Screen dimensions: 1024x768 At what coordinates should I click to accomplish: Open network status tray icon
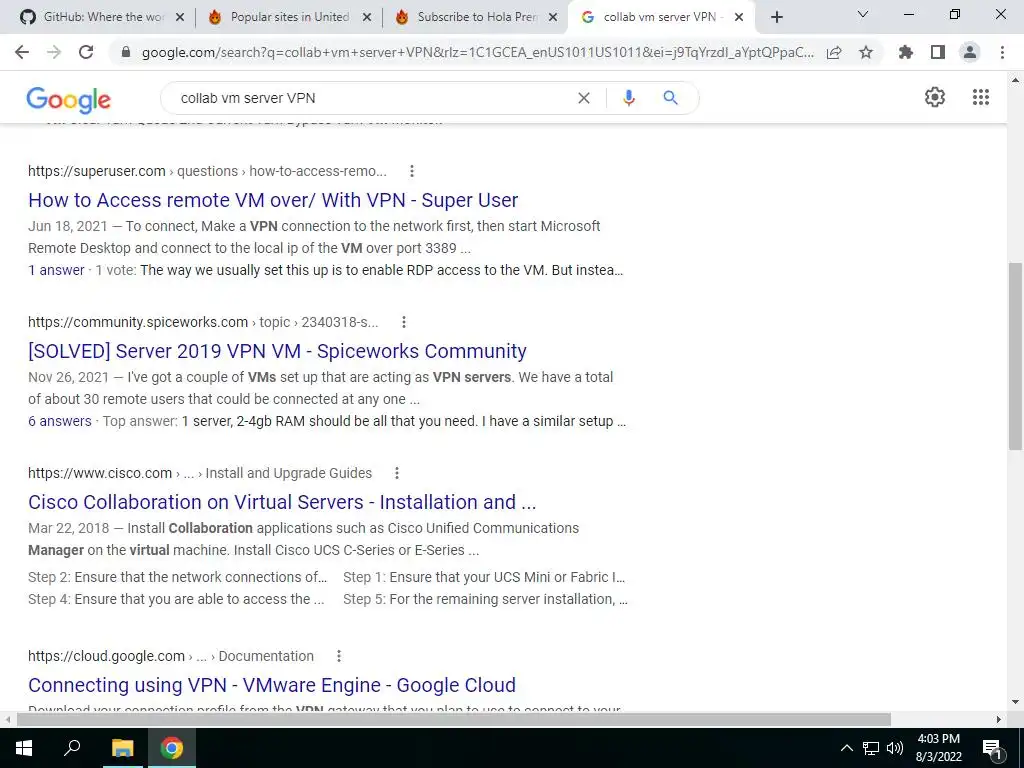871,748
